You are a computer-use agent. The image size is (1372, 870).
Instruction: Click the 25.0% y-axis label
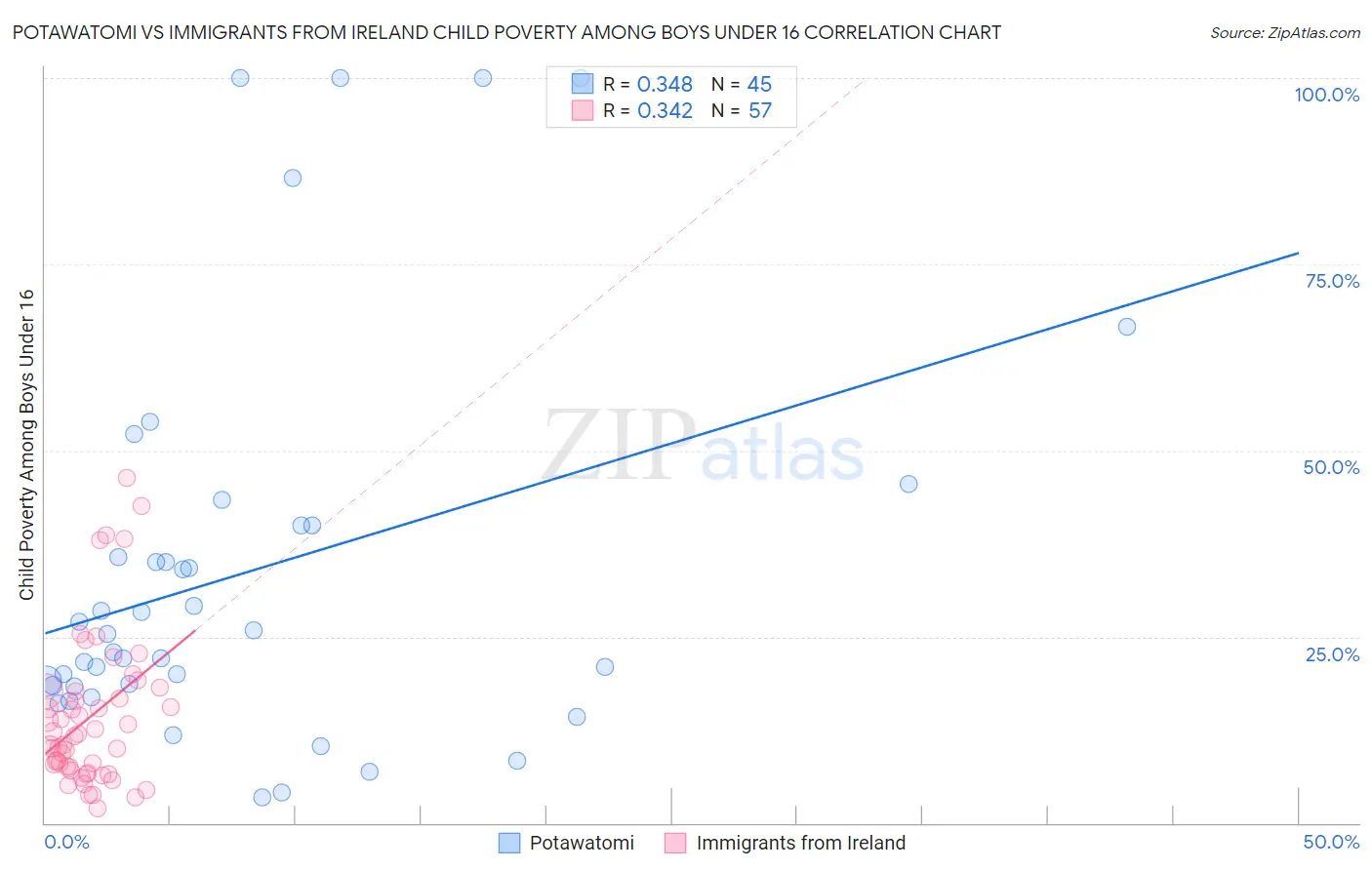pyautogui.click(x=1332, y=654)
